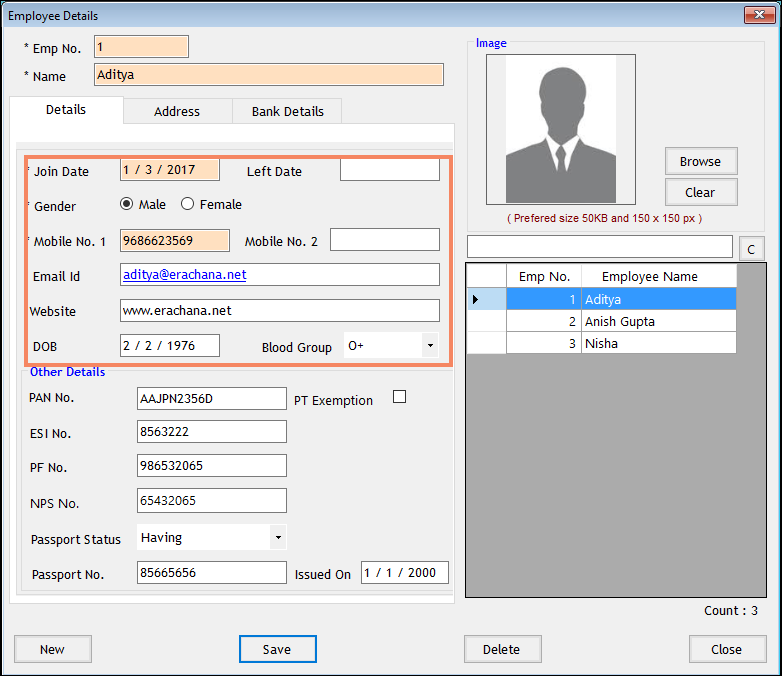Click the Issued On date field
Image resolution: width=782 pixels, height=676 pixels.
point(404,572)
